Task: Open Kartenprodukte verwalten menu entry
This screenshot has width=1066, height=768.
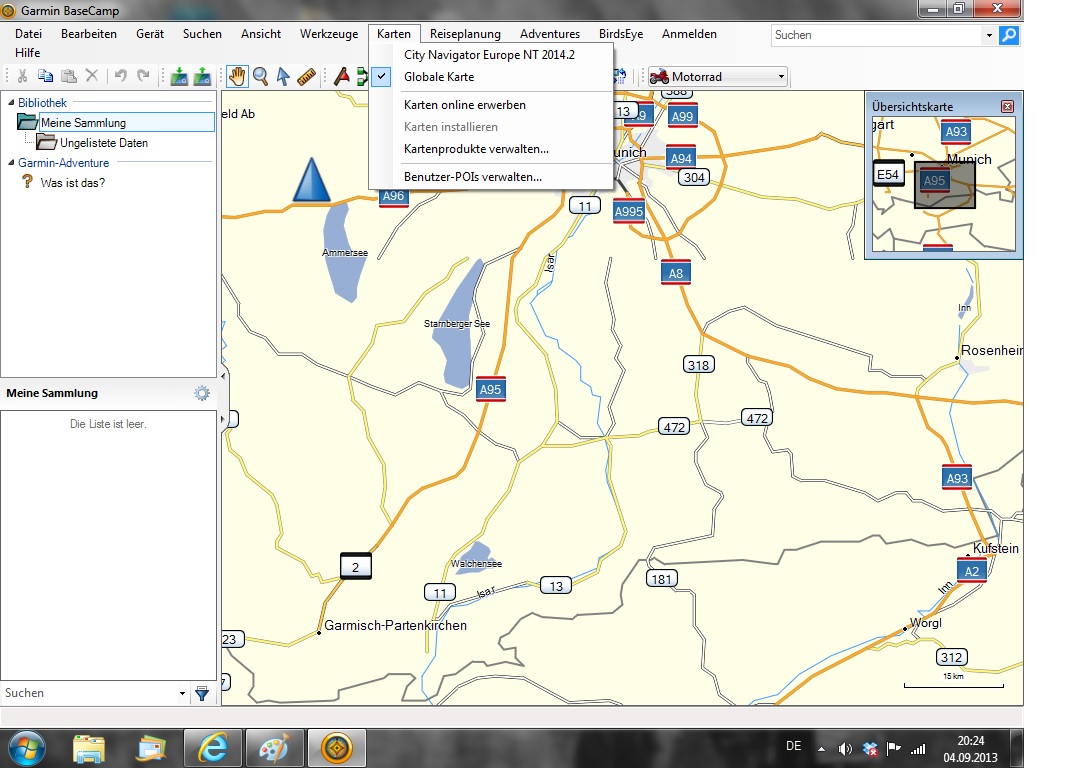Action: (476, 149)
